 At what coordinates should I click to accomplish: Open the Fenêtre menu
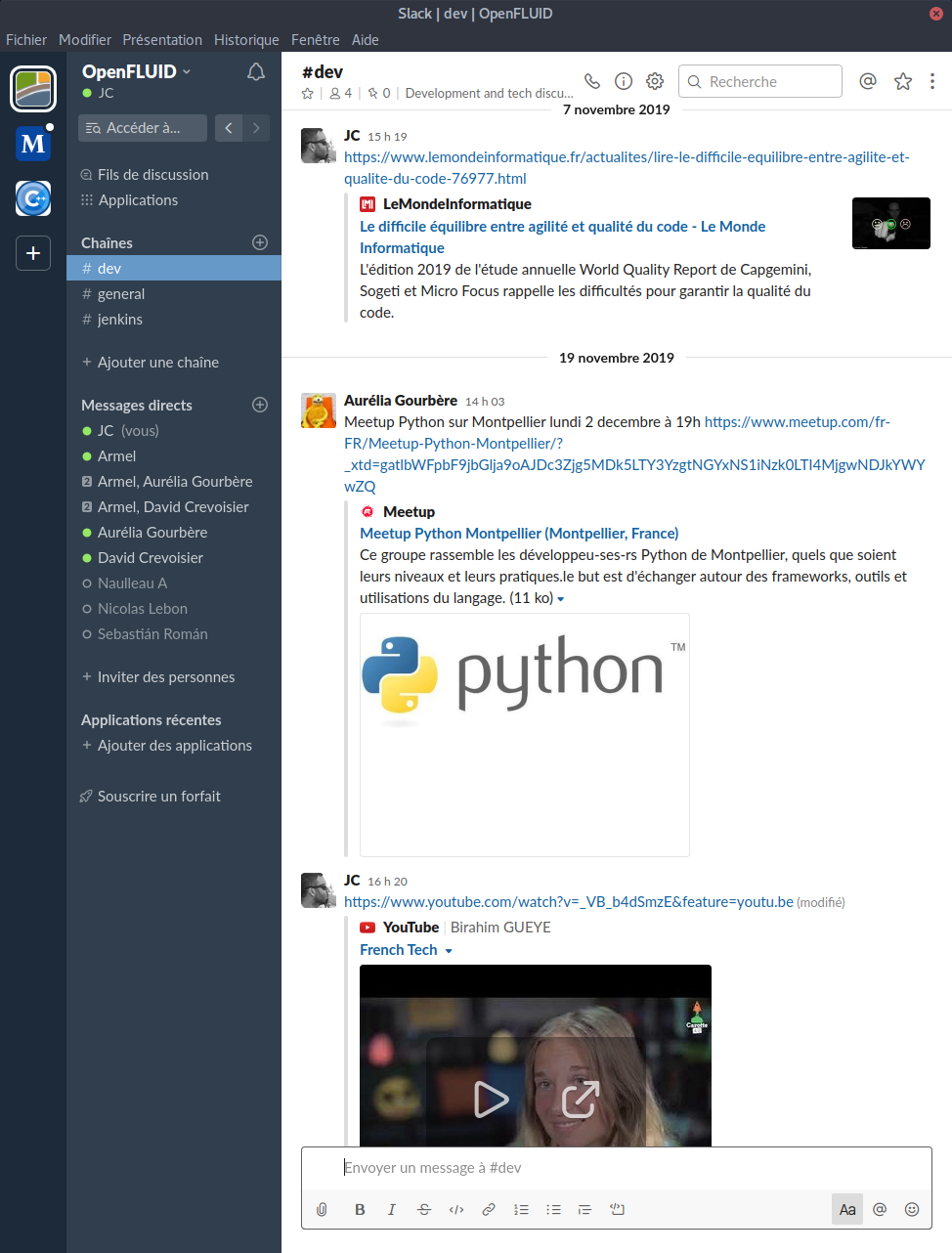[x=316, y=40]
